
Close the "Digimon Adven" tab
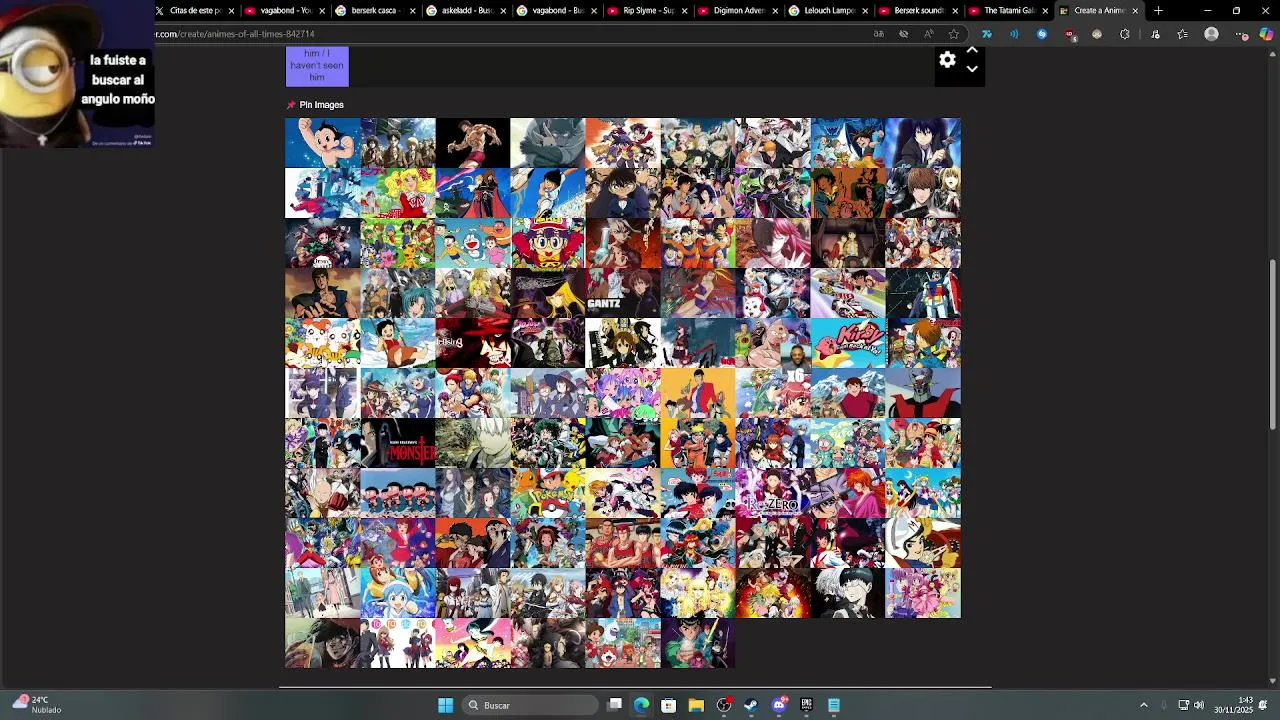click(774, 11)
